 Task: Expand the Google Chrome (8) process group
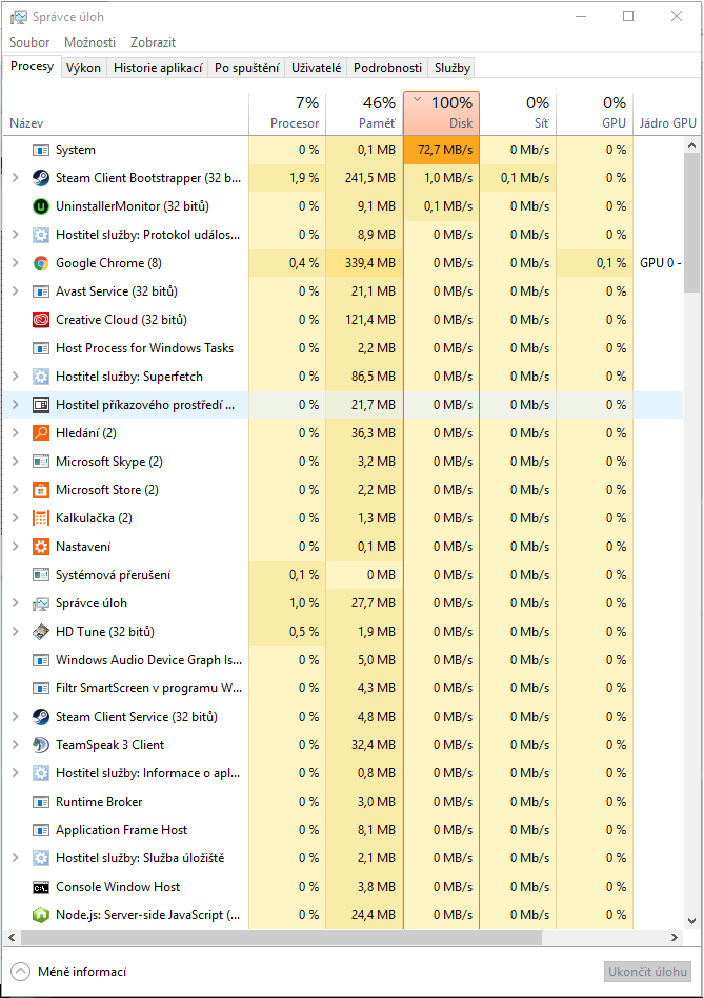[x=16, y=263]
